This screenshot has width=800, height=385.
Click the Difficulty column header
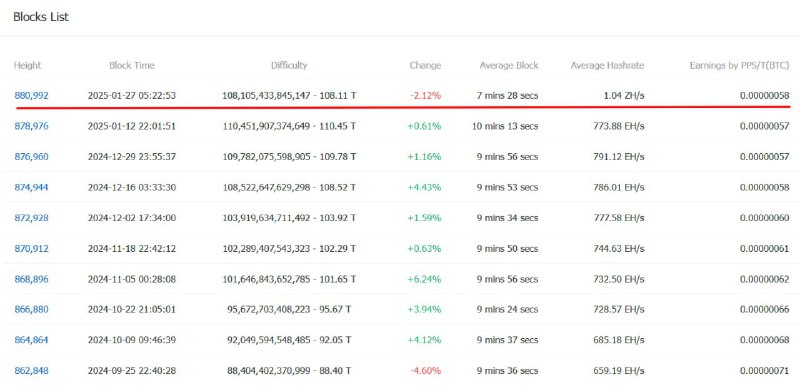(x=289, y=65)
